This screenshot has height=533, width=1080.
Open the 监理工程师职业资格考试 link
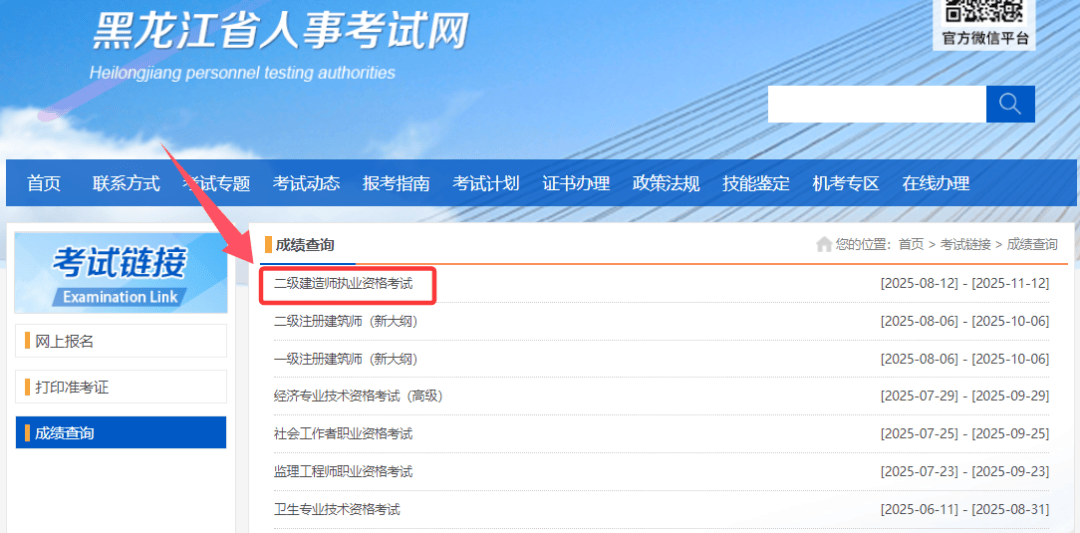tap(343, 471)
